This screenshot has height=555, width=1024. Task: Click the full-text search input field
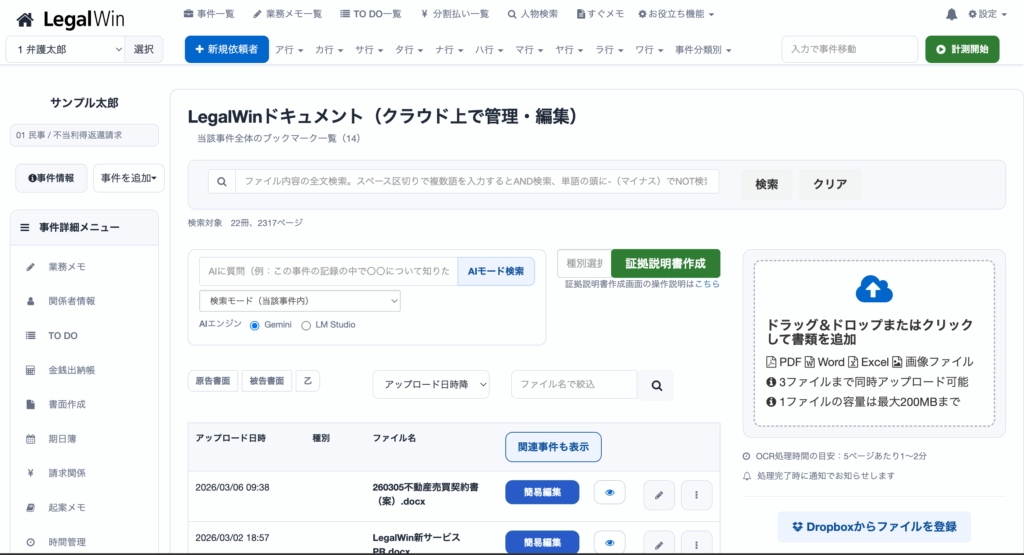tap(477, 182)
